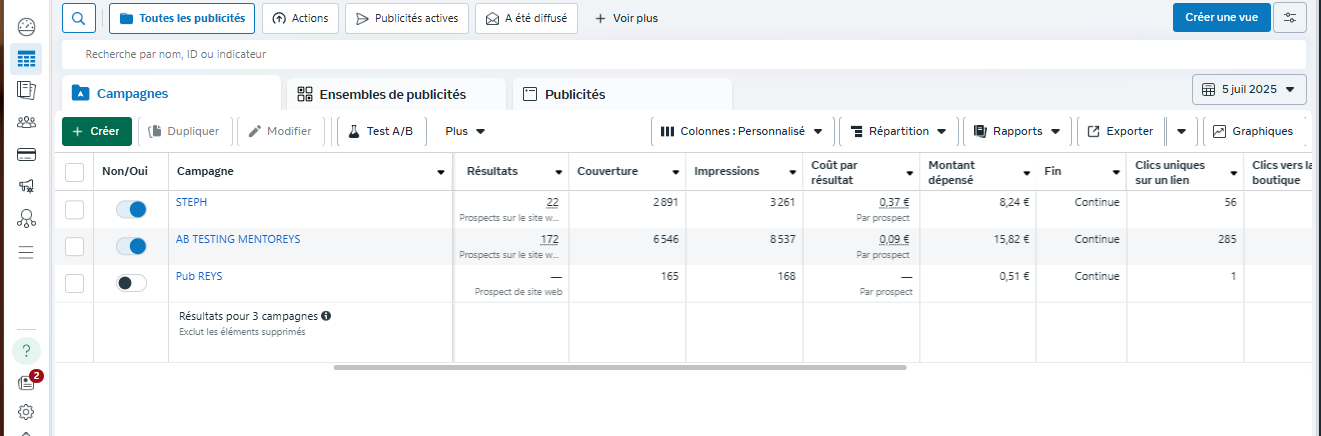The width and height of the screenshot is (1321, 436).
Task: Open billing card icon in left sidebar
Action: click(26, 155)
